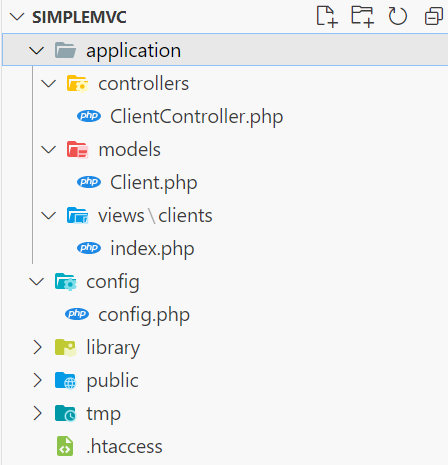Select the config folder label
The height and width of the screenshot is (465, 448).
tap(113, 283)
